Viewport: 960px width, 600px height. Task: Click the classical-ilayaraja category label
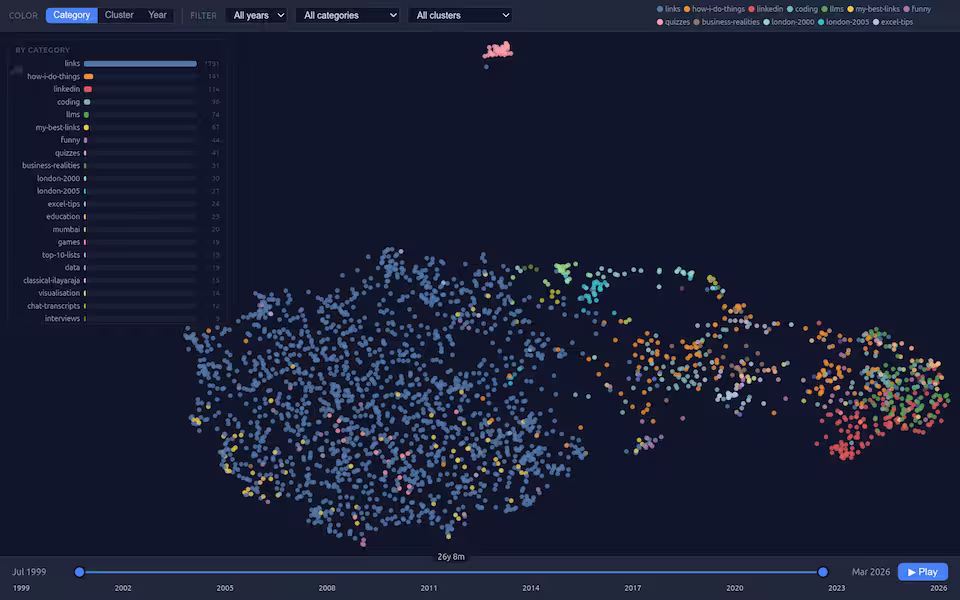[52, 281]
